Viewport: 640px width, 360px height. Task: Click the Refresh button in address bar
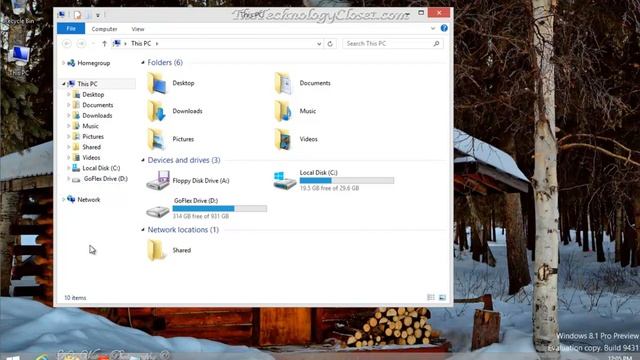click(330, 44)
